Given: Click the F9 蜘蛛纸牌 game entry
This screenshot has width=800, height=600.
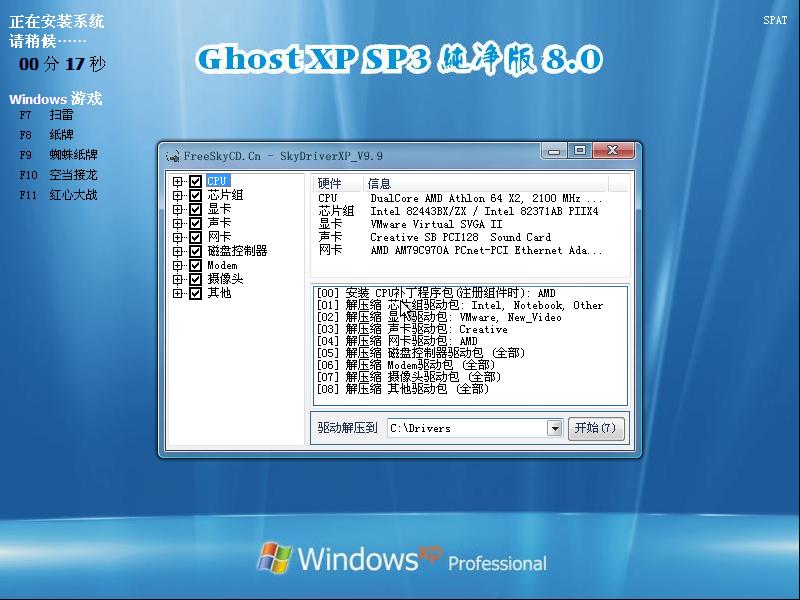Looking at the screenshot, I should tap(58, 155).
